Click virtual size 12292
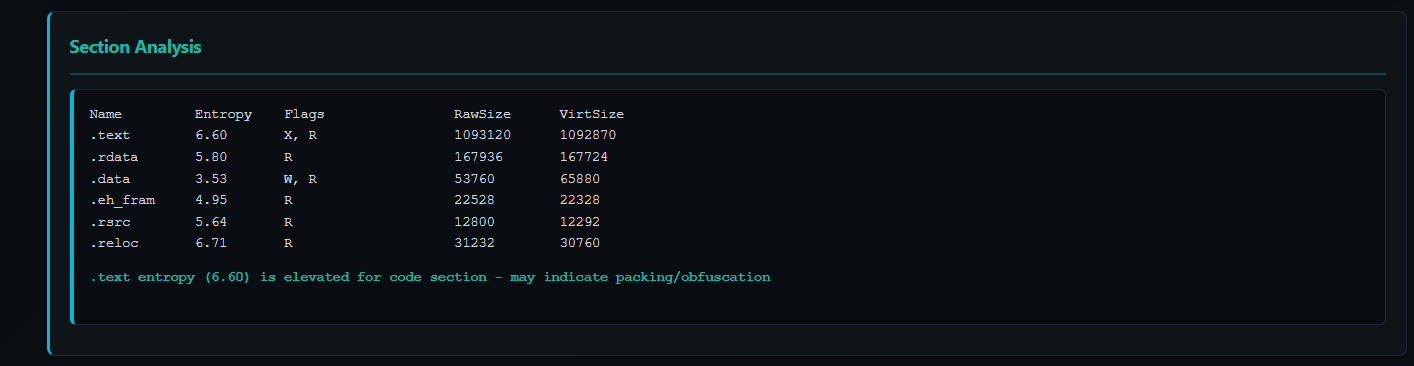The image size is (1414, 366). (579, 221)
